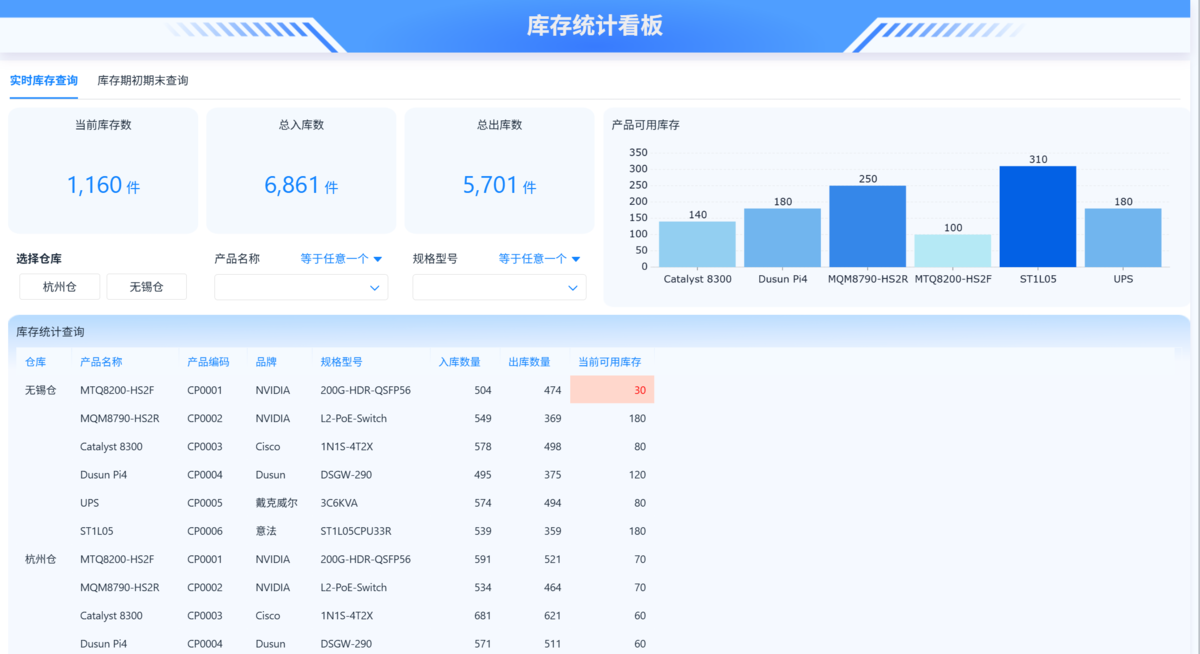Select the 实时库存查询 tab
Image resolution: width=1200 pixels, height=654 pixels.
coord(43,80)
